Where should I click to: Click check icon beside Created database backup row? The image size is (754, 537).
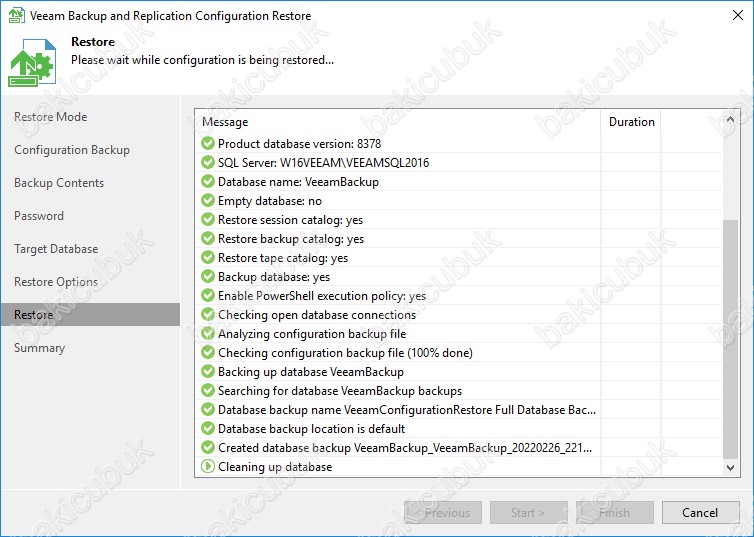coord(208,447)
